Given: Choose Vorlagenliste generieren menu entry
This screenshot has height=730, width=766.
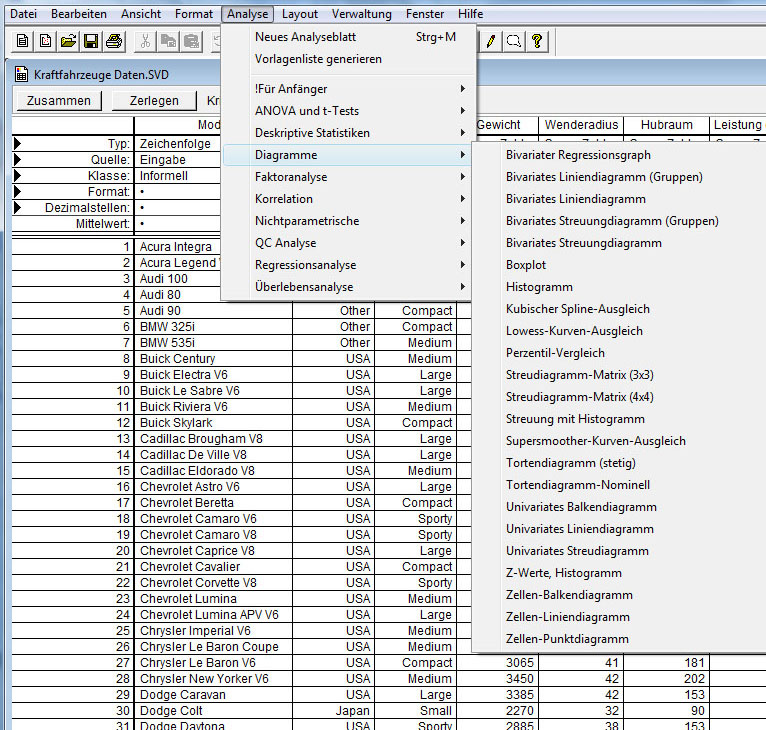Looking at the screenshot, I should [x=346, y=59].
